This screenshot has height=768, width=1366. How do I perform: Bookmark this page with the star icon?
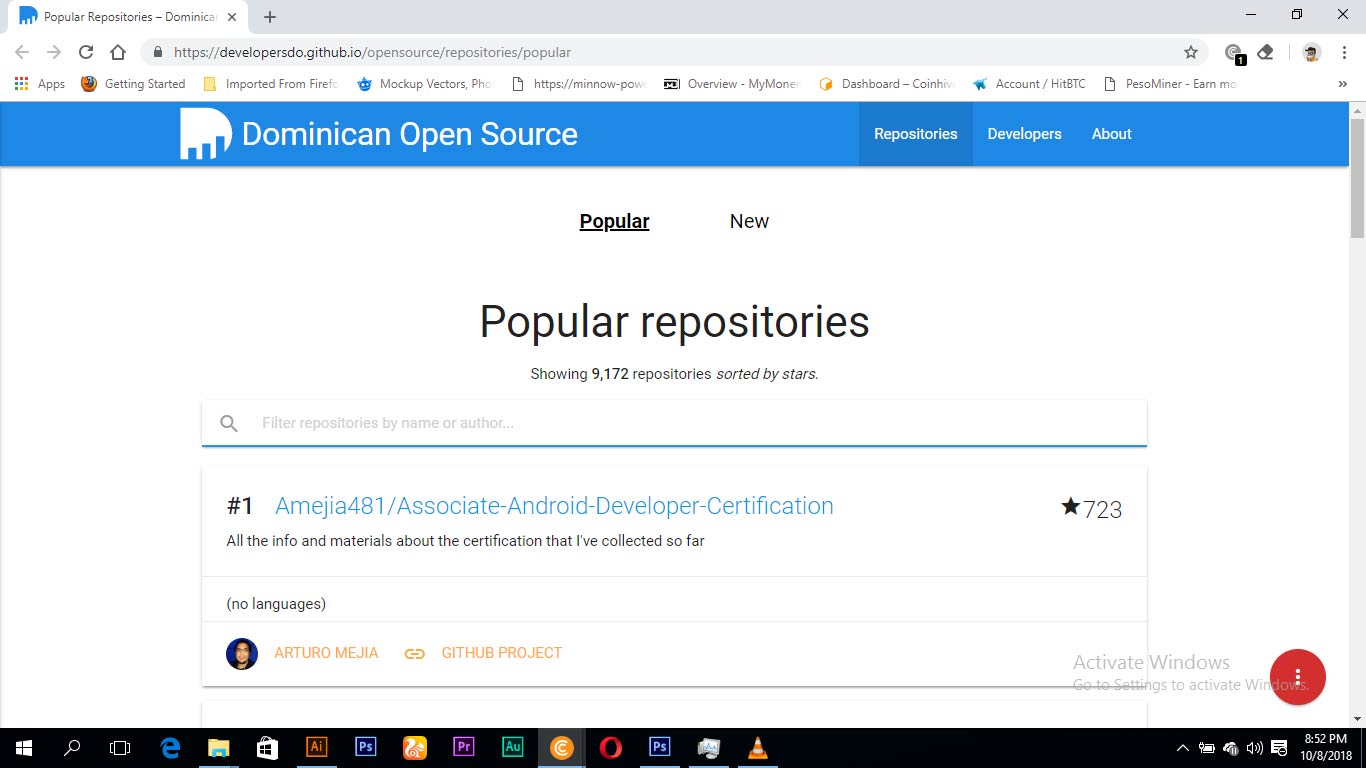click(x=1190, y=52)
